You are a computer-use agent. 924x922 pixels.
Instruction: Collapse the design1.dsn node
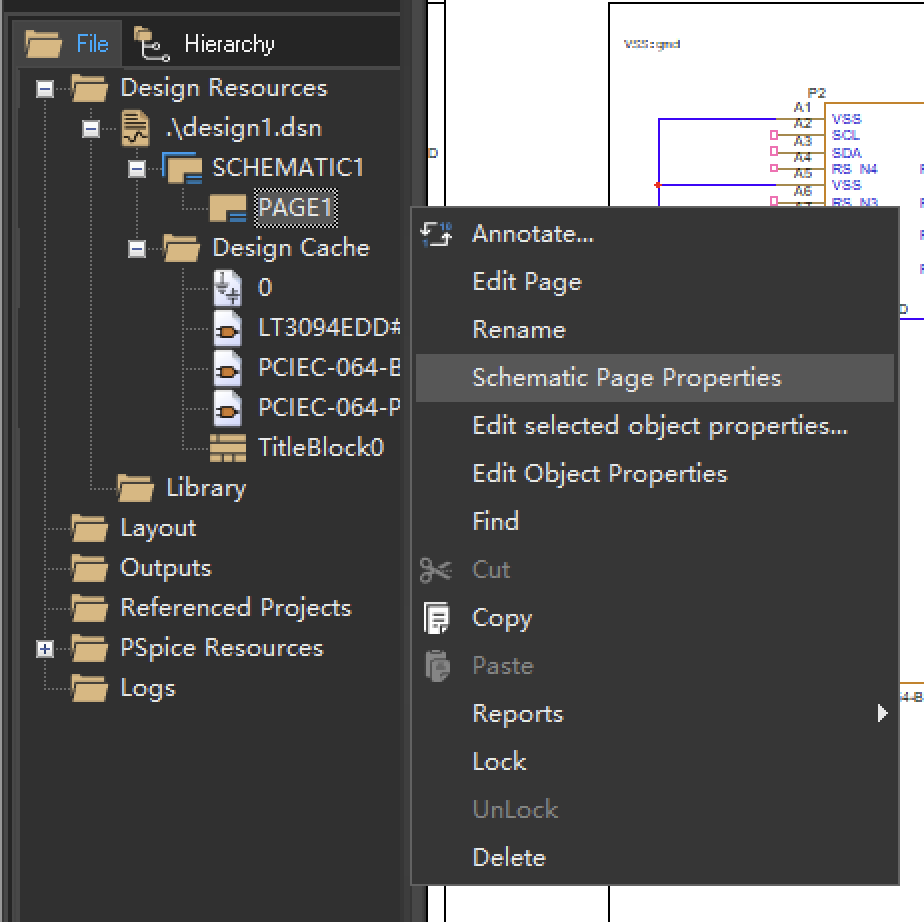[x=91, y=129]
